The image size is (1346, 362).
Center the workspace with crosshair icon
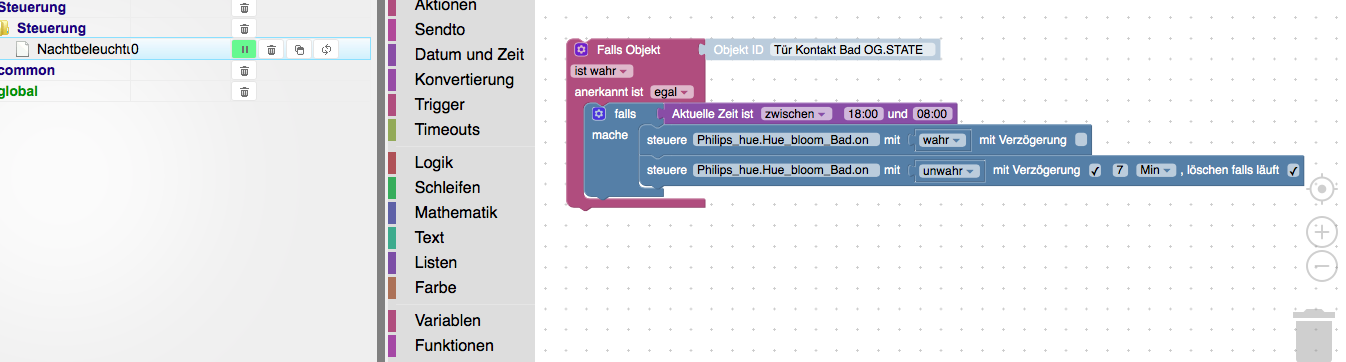click(1321, 189)
